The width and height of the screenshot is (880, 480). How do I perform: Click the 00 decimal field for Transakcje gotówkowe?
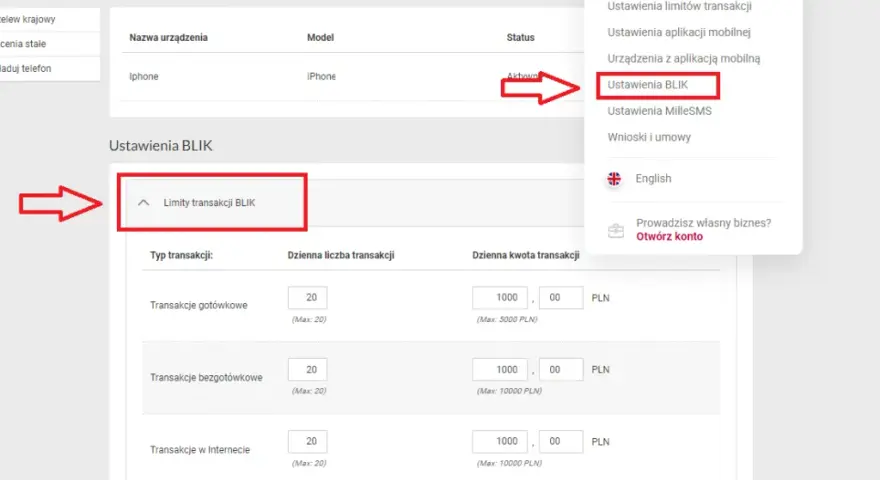pyautogui.click(x=561, y=298)
